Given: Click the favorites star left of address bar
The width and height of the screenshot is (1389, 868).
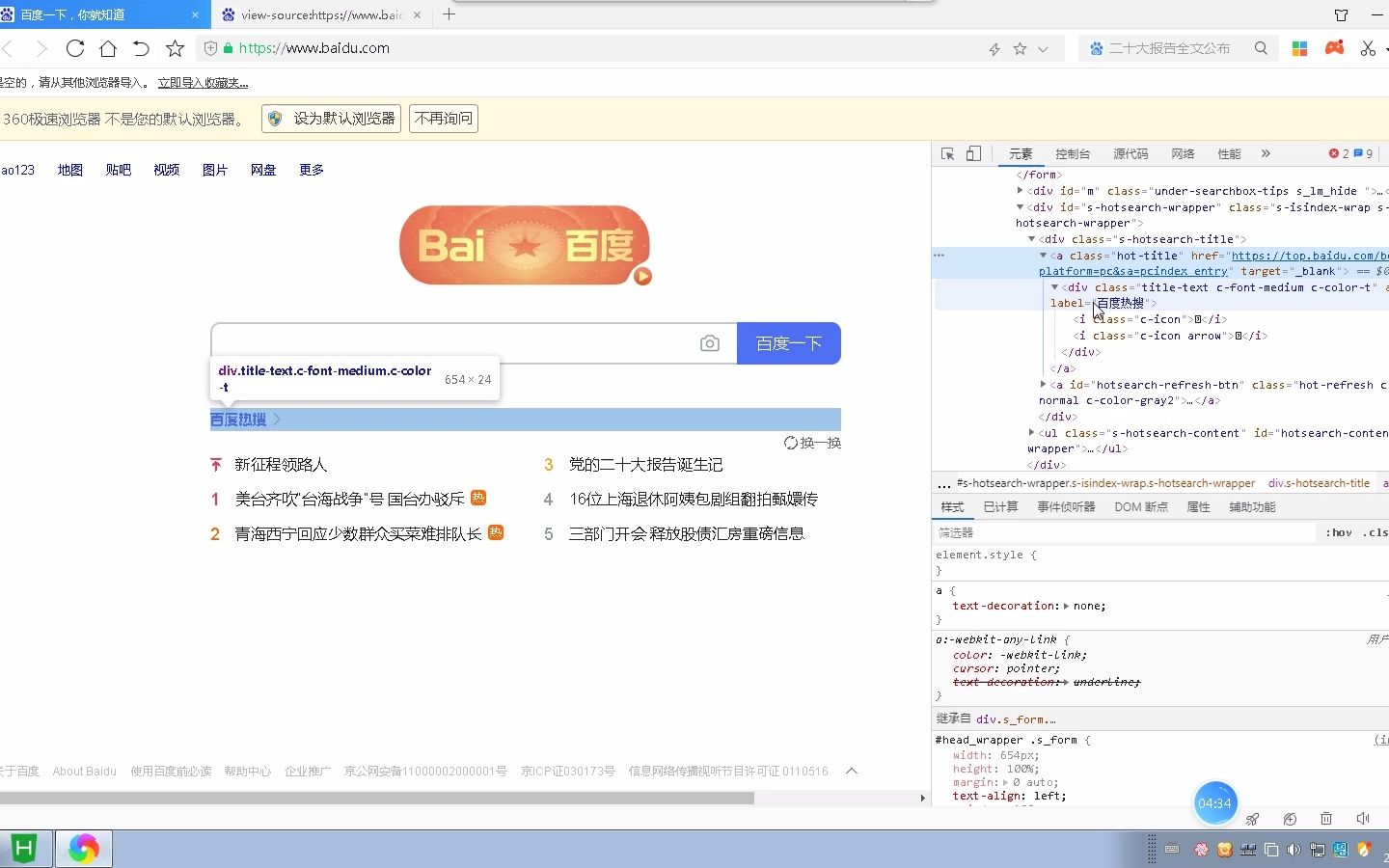Looking at the screenshot, I should click(x=175, y=48).
